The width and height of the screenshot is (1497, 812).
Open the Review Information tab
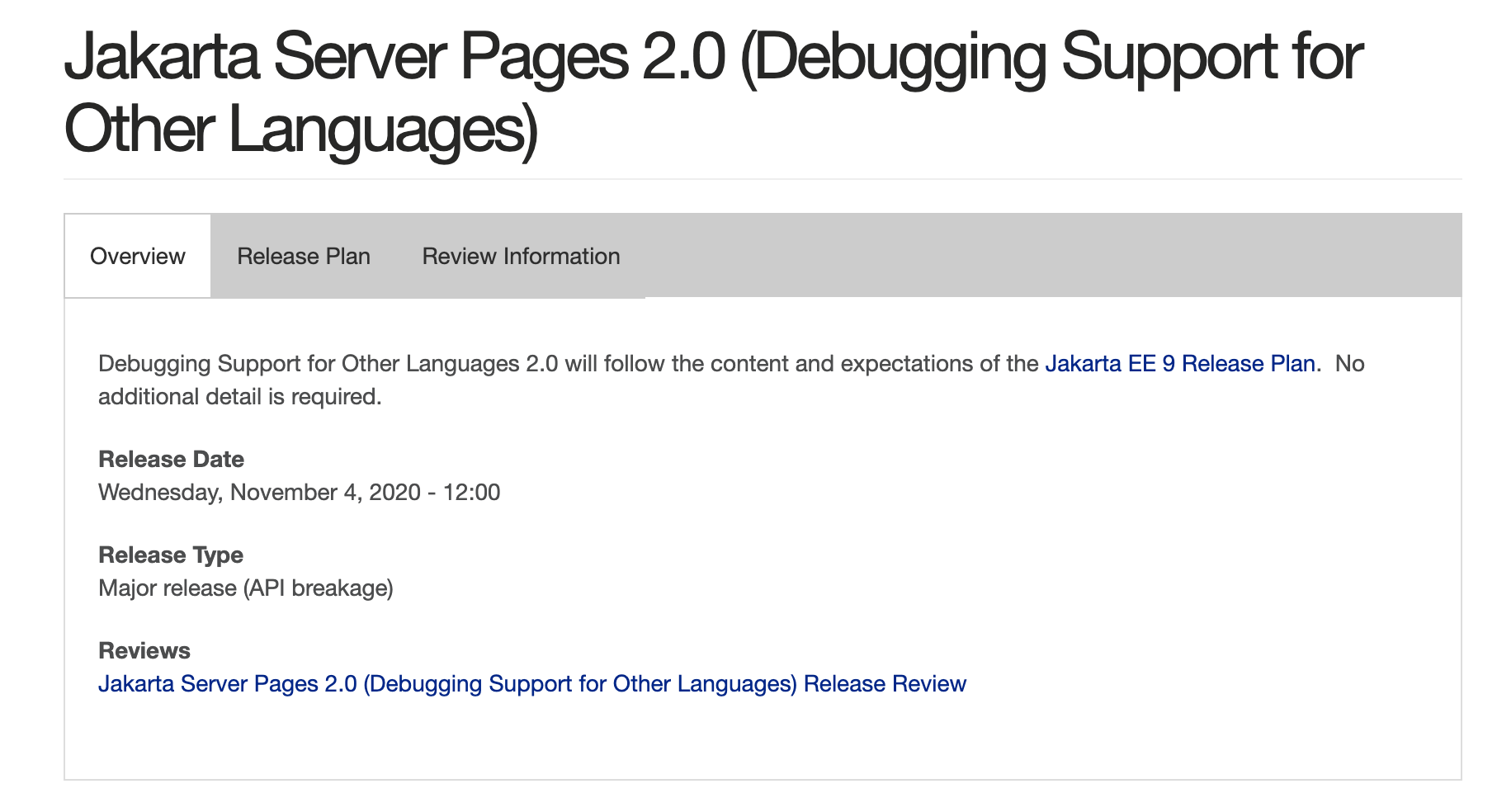521,256
